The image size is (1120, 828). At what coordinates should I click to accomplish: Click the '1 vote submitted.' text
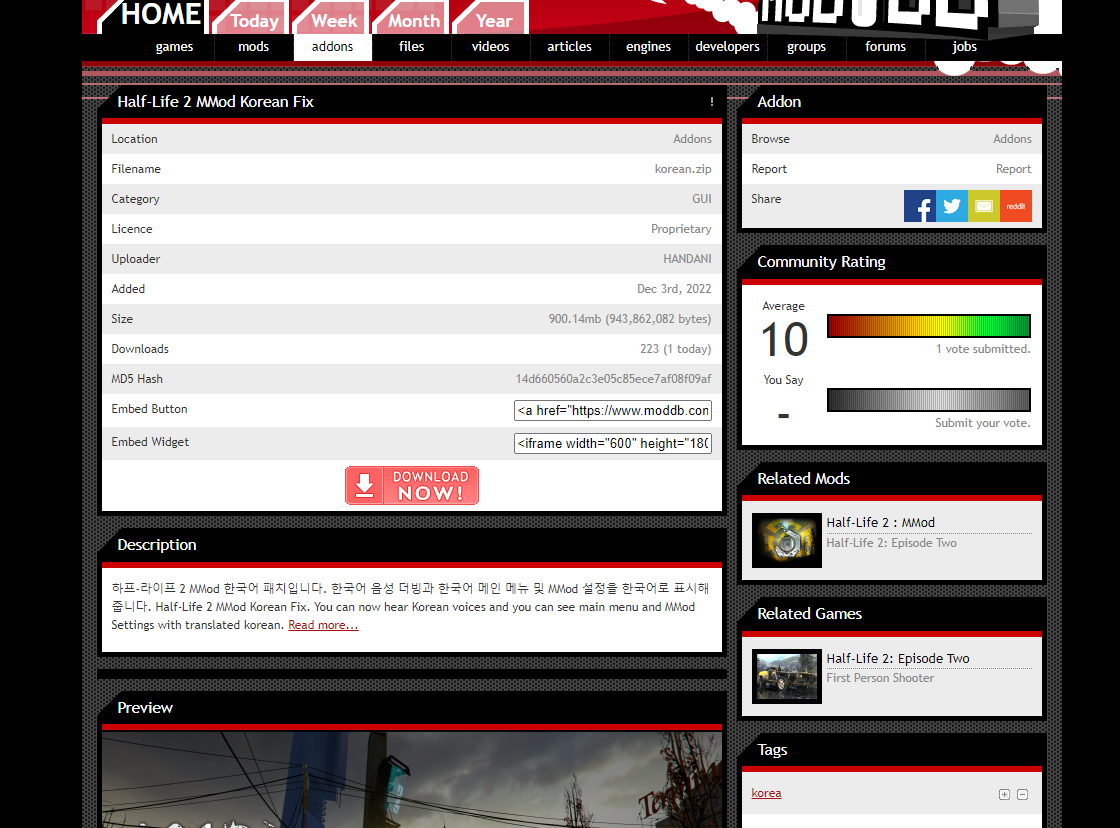click(983, 349)
